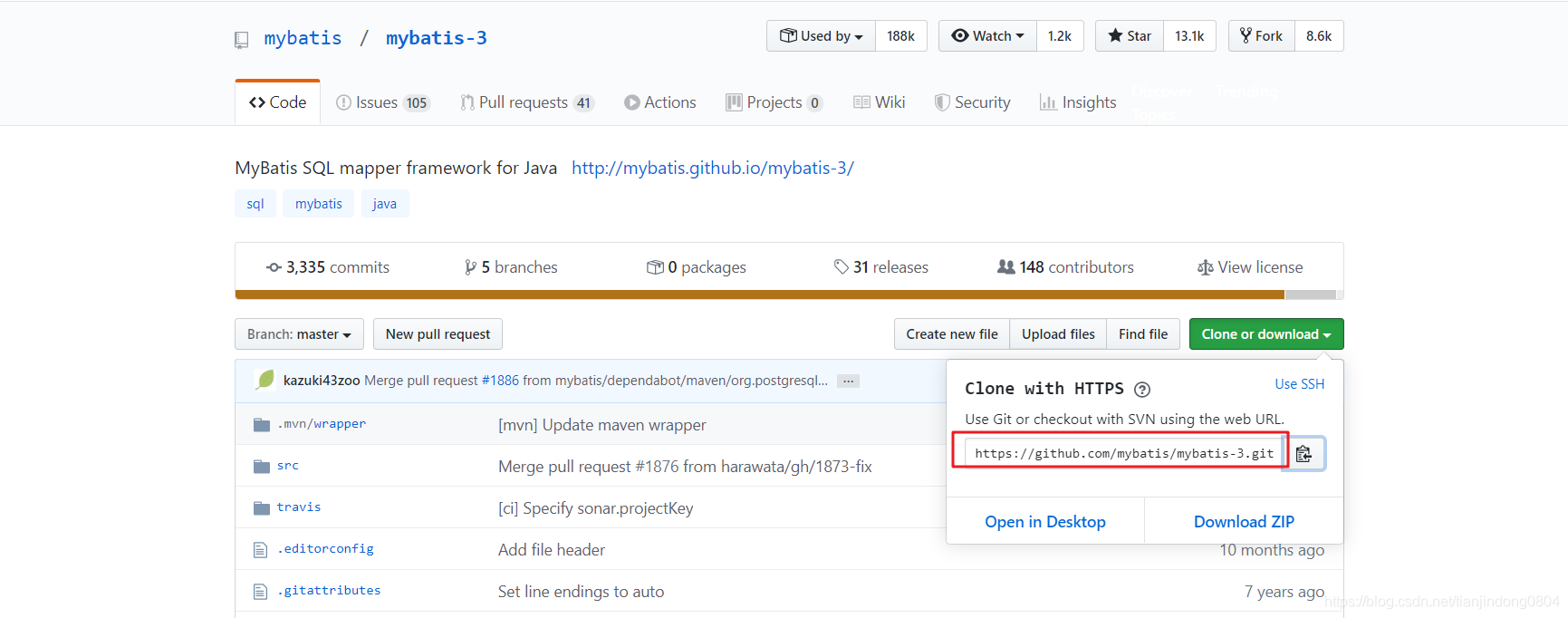The width and height of the screenshot is (1568, 618).
Task: Select the mybatis topic tag
Action: [x=319, y=204]
